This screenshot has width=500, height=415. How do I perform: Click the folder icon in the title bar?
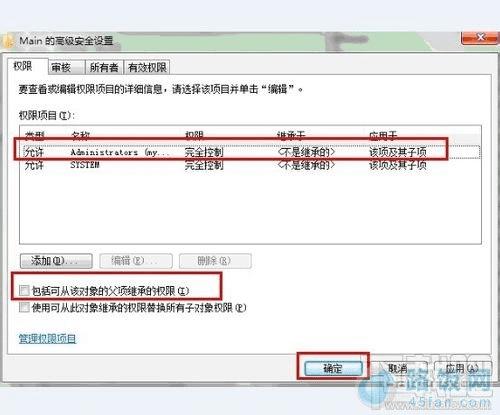click(x=7, y=42)
